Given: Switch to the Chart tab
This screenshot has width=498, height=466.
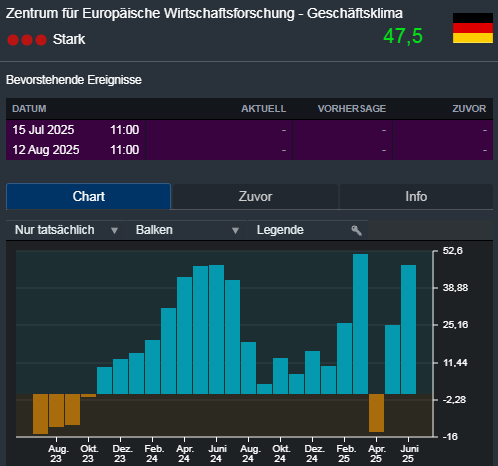Looking at the screenshot, I should (x=88, y=196).
